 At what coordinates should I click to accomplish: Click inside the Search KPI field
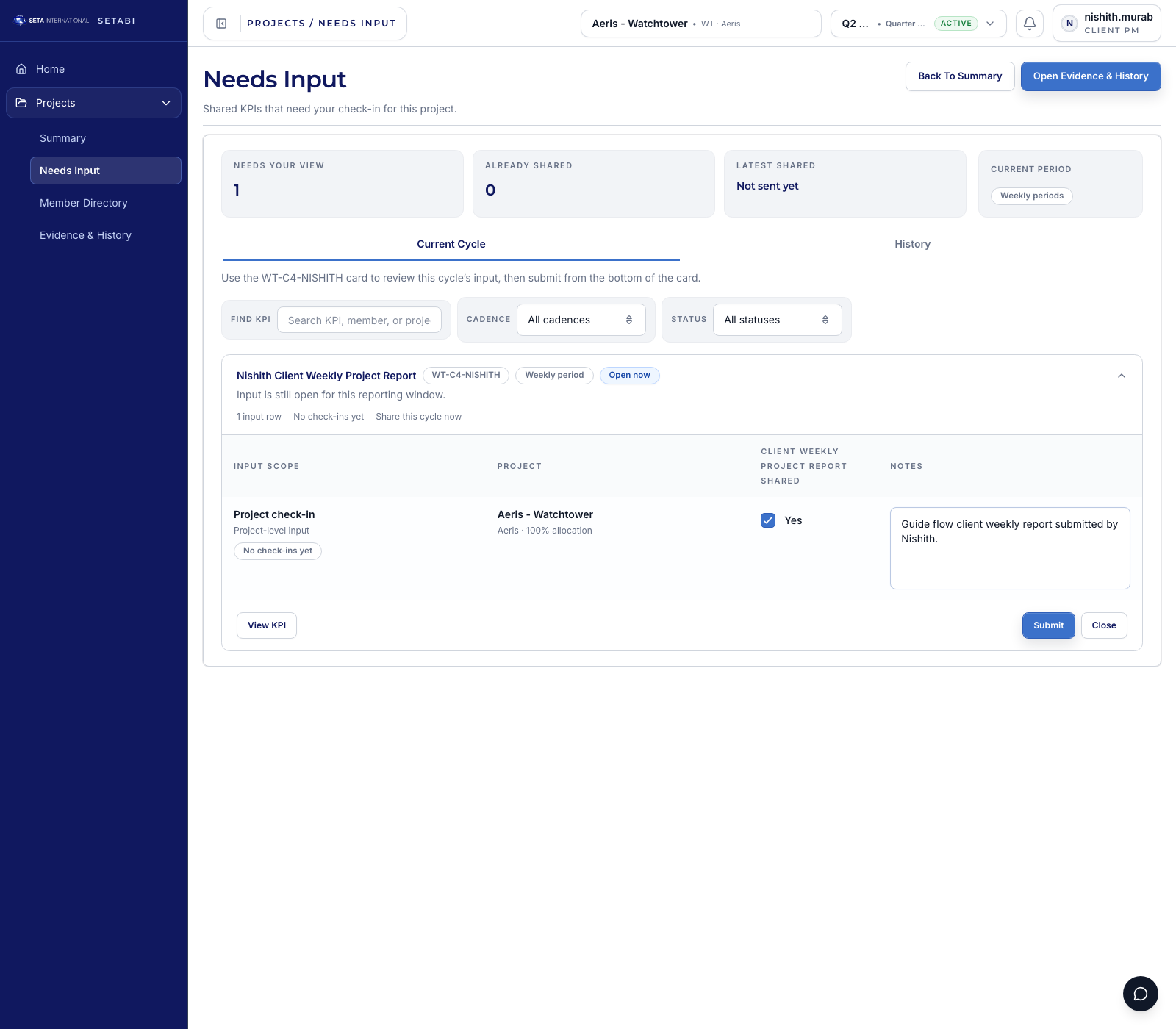click(359, 320)
